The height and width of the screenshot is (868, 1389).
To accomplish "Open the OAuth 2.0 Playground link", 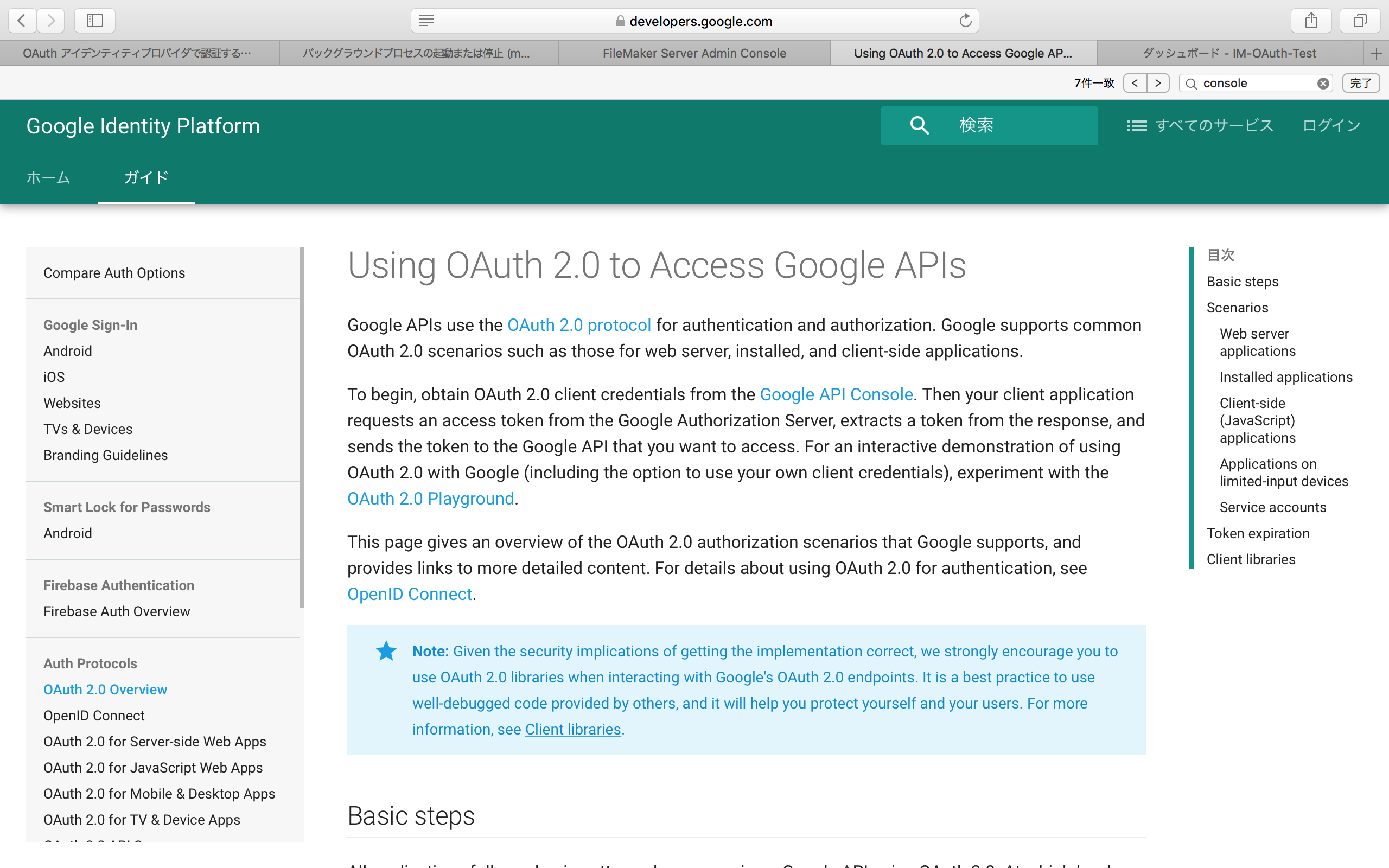I will [x=430, y=499].
